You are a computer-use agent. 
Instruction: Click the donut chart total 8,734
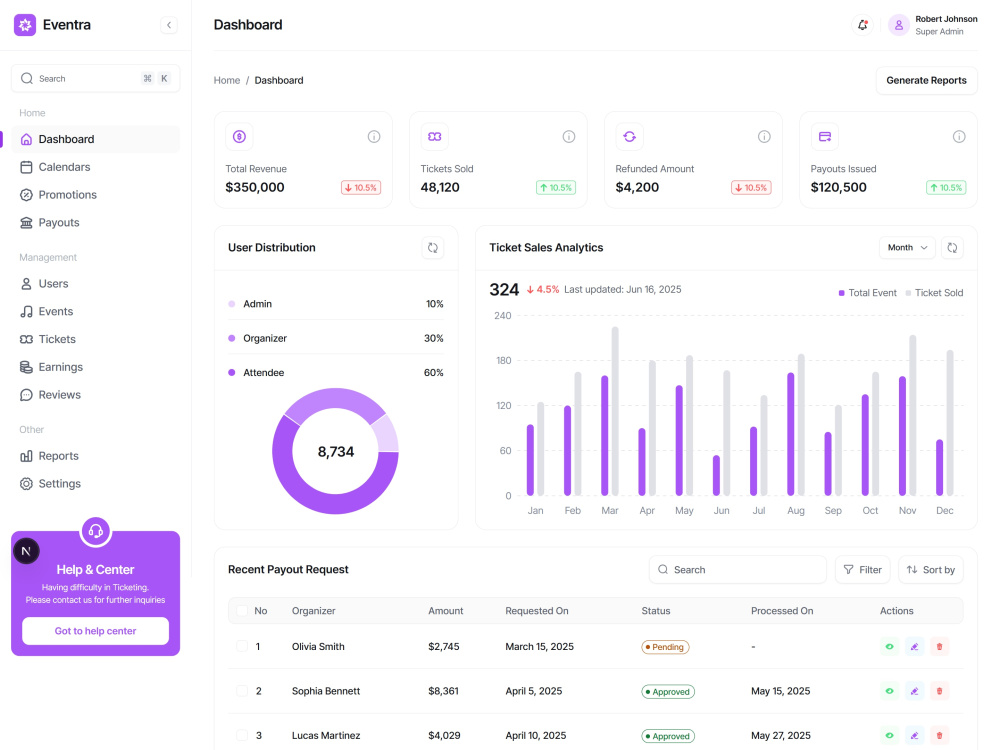[335, 452]
